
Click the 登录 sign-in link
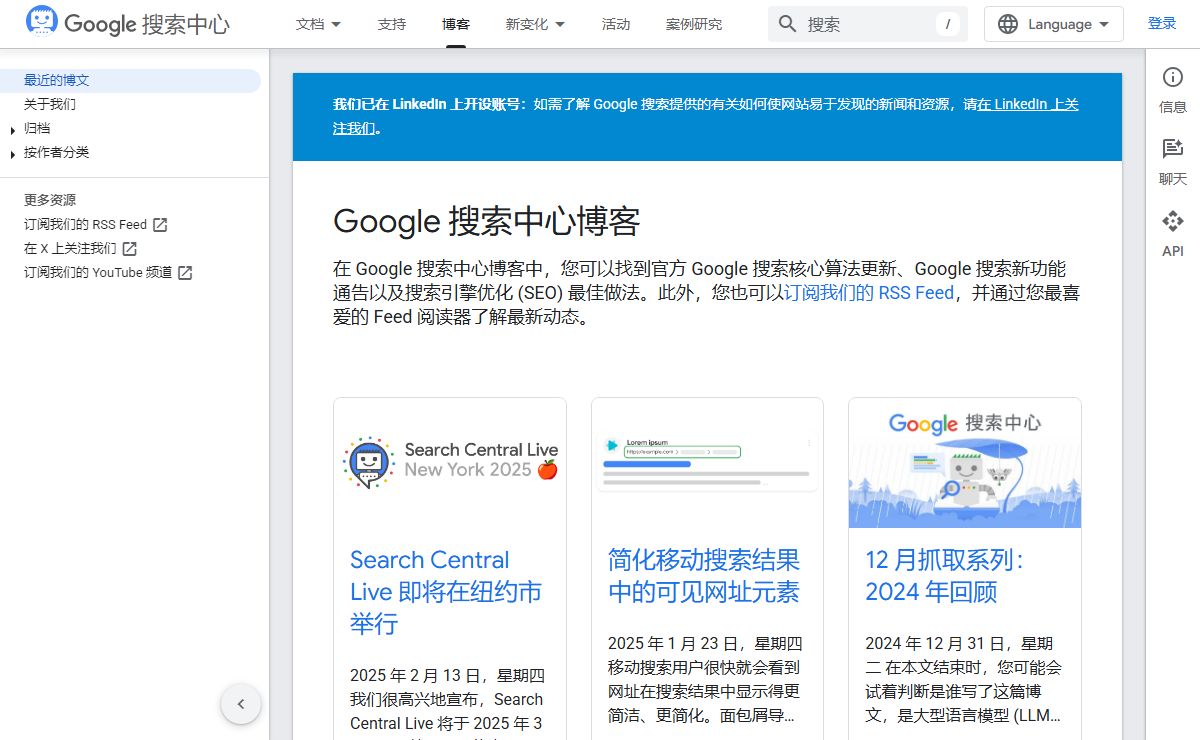[x=1162, y=24]
